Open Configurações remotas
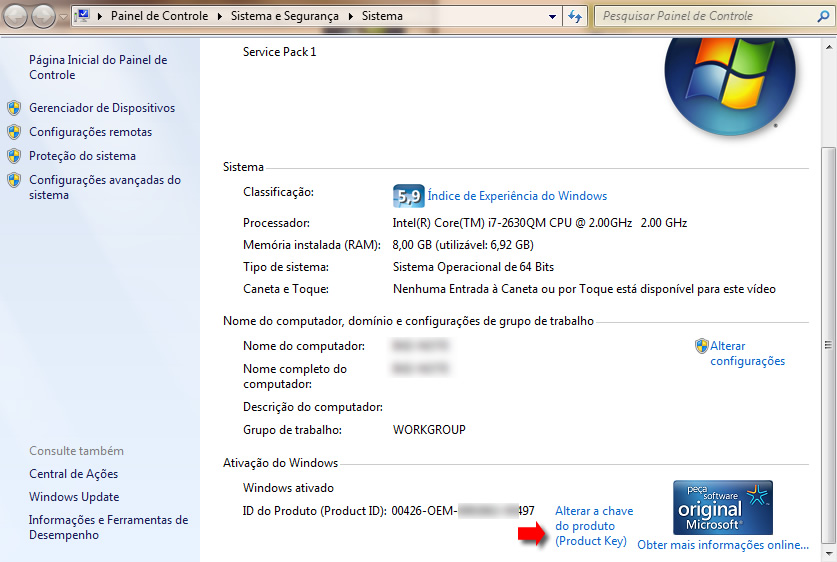 (90, 132)
